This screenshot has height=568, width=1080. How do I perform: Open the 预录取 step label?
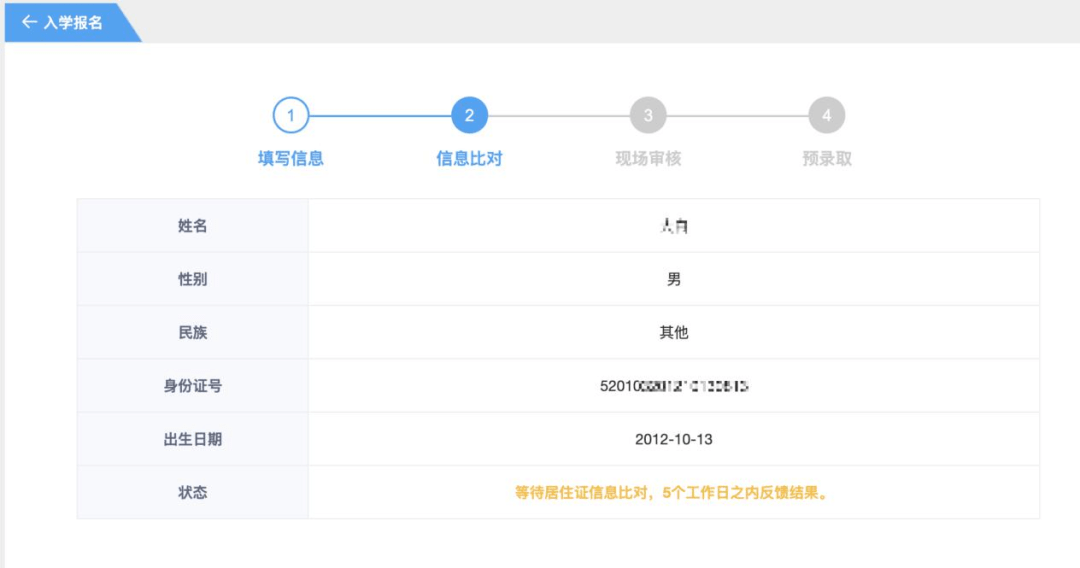click(x=827, y=158)
